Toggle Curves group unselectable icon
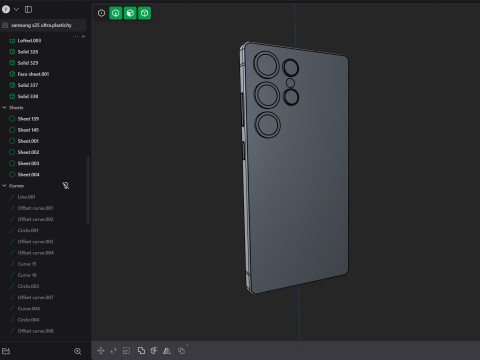This screenshot has width=480, height=360. [66, 186]
